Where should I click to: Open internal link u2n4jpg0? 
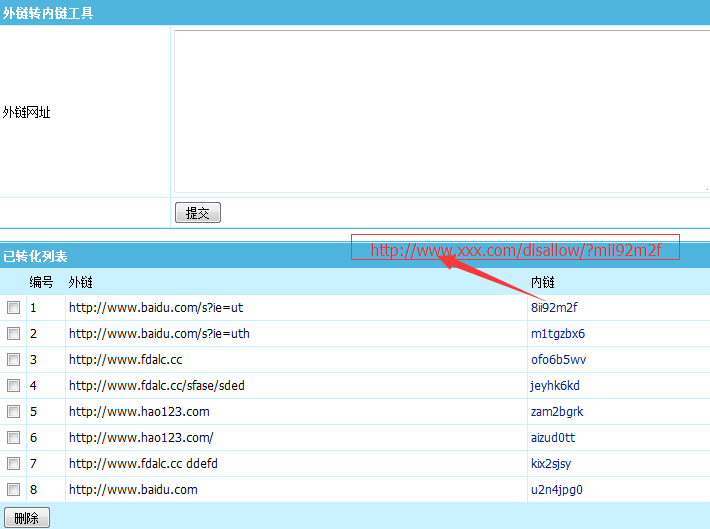[556, 490]
